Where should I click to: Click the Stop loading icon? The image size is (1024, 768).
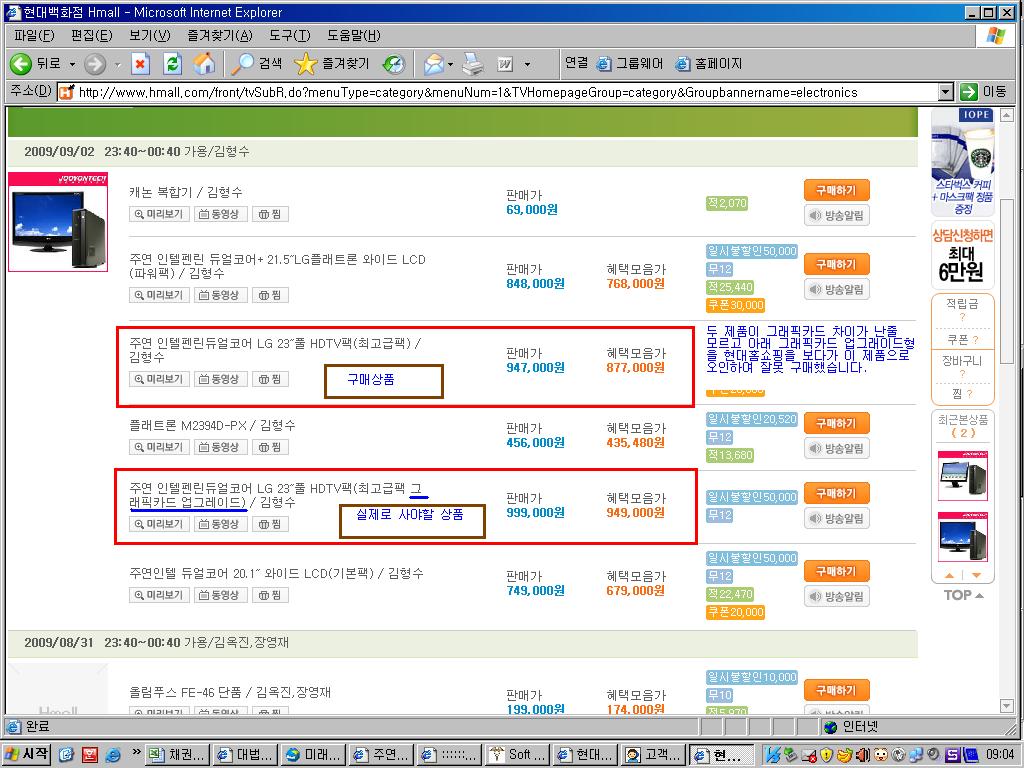click(x=140, y=63)
